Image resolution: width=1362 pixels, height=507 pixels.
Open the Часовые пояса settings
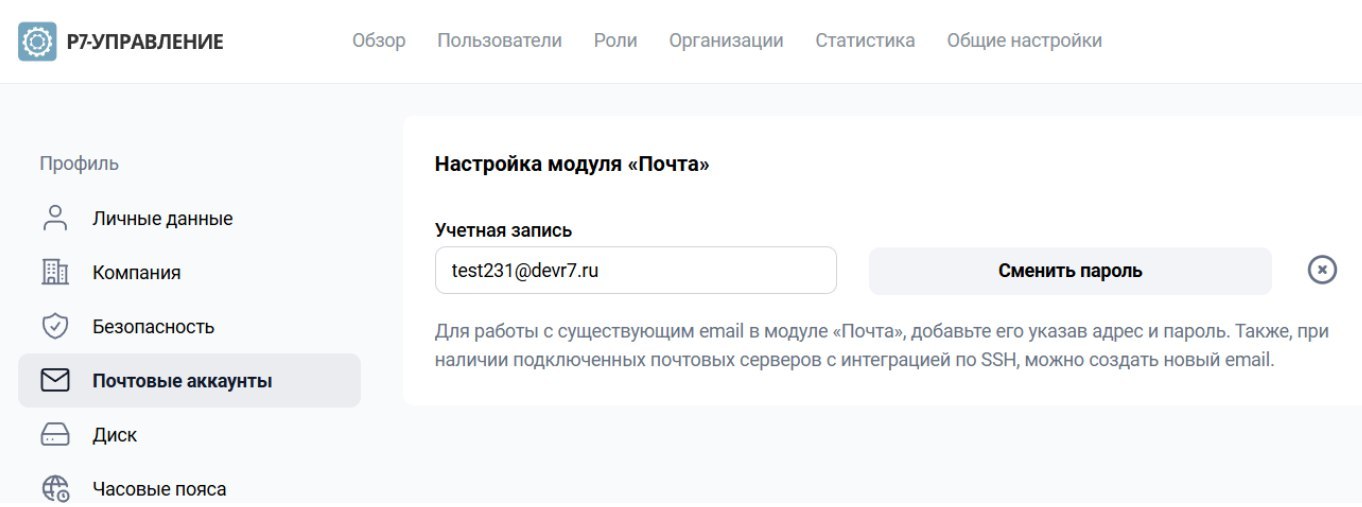click(x=159, y=488)
